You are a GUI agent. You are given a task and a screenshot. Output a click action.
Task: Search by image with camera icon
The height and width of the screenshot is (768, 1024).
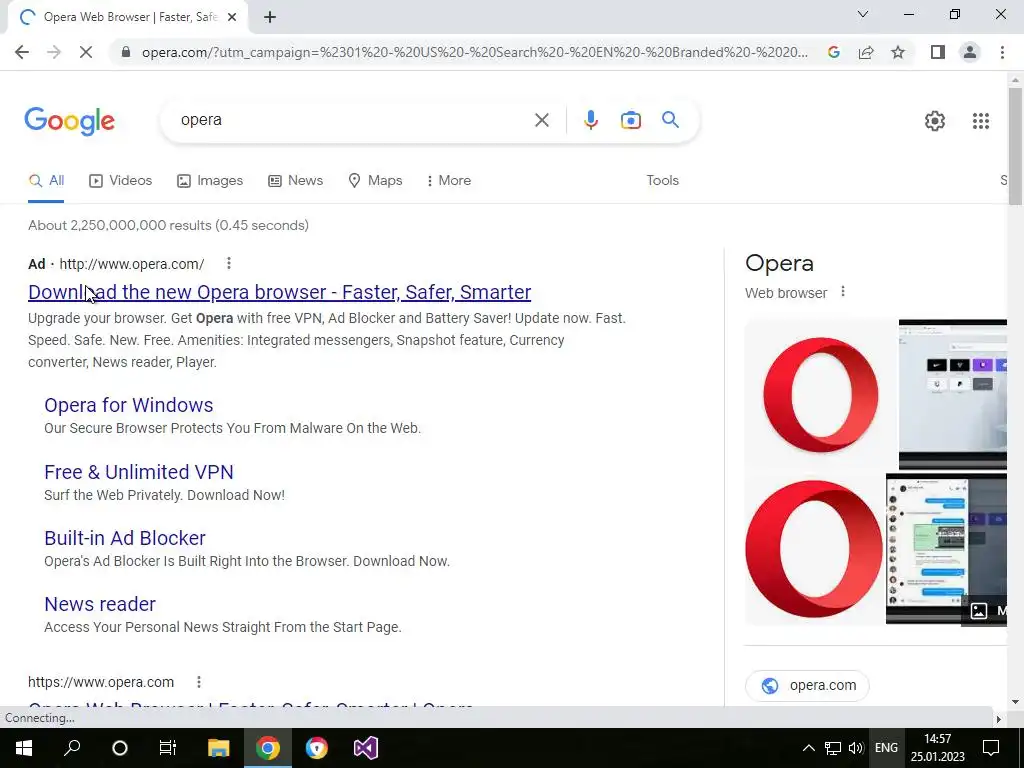point(630,120)
